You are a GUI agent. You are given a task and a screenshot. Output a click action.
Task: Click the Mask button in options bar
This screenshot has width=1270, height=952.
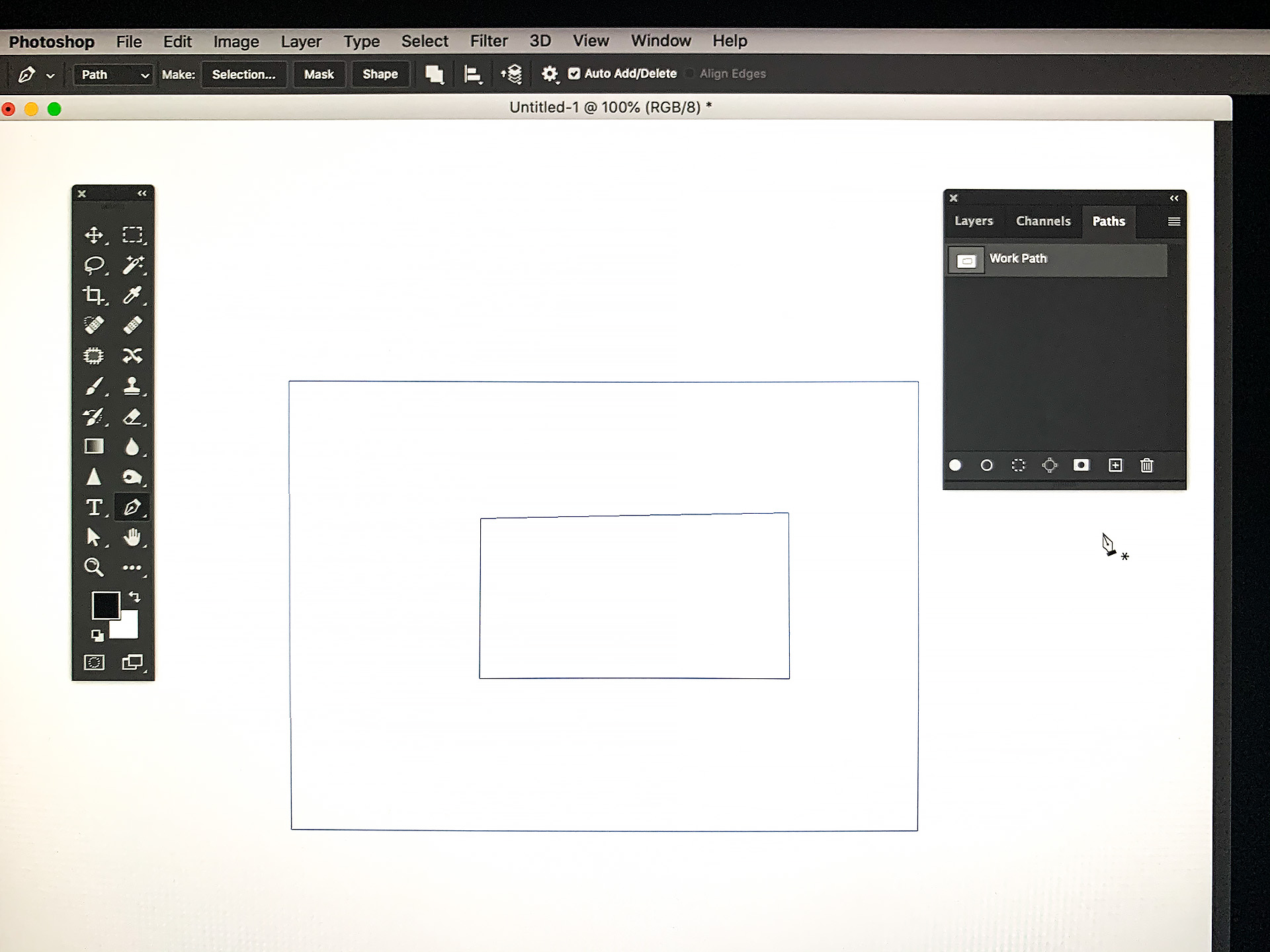(x=319, y=74)
